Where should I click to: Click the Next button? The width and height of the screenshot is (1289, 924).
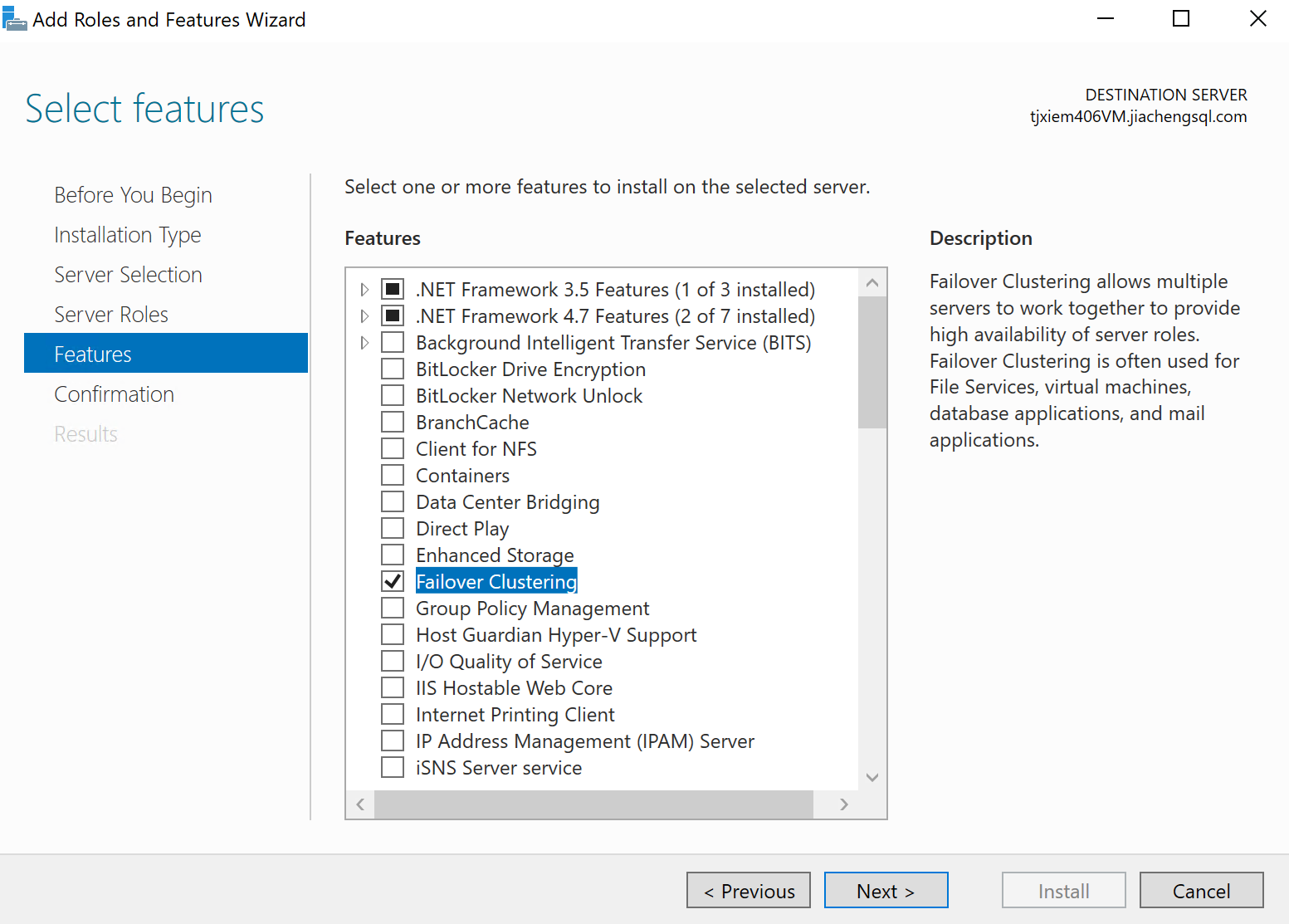click(x=886, y=891)
